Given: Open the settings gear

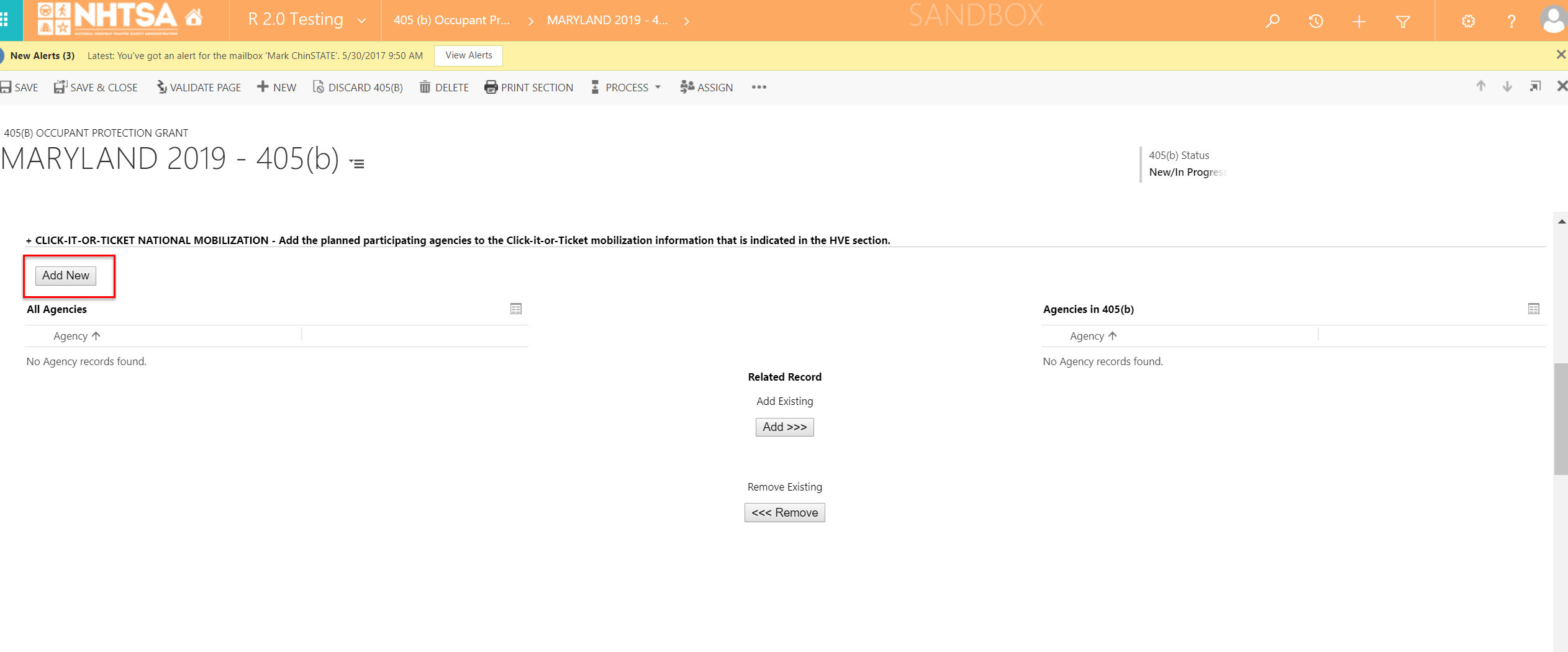Looking at the screenshot, I should click(x=1468, y=22).
